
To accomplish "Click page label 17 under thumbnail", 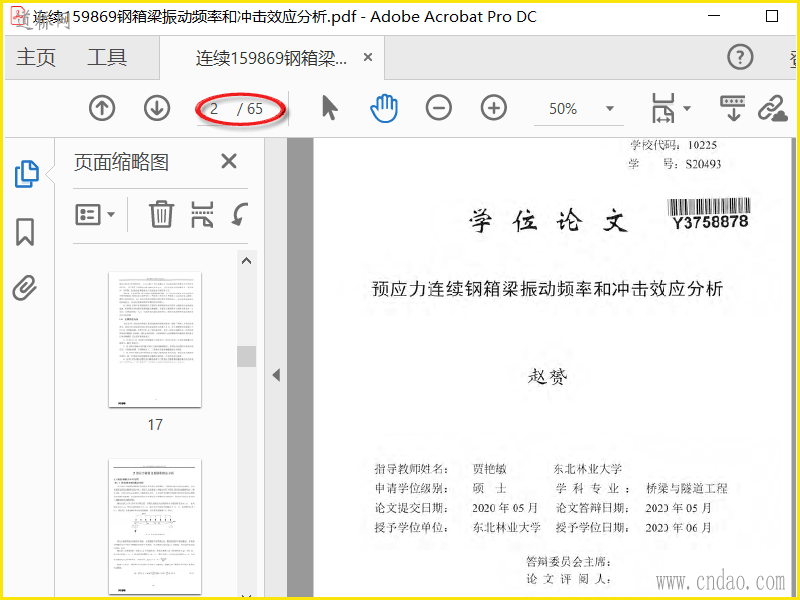I will 155,424.
